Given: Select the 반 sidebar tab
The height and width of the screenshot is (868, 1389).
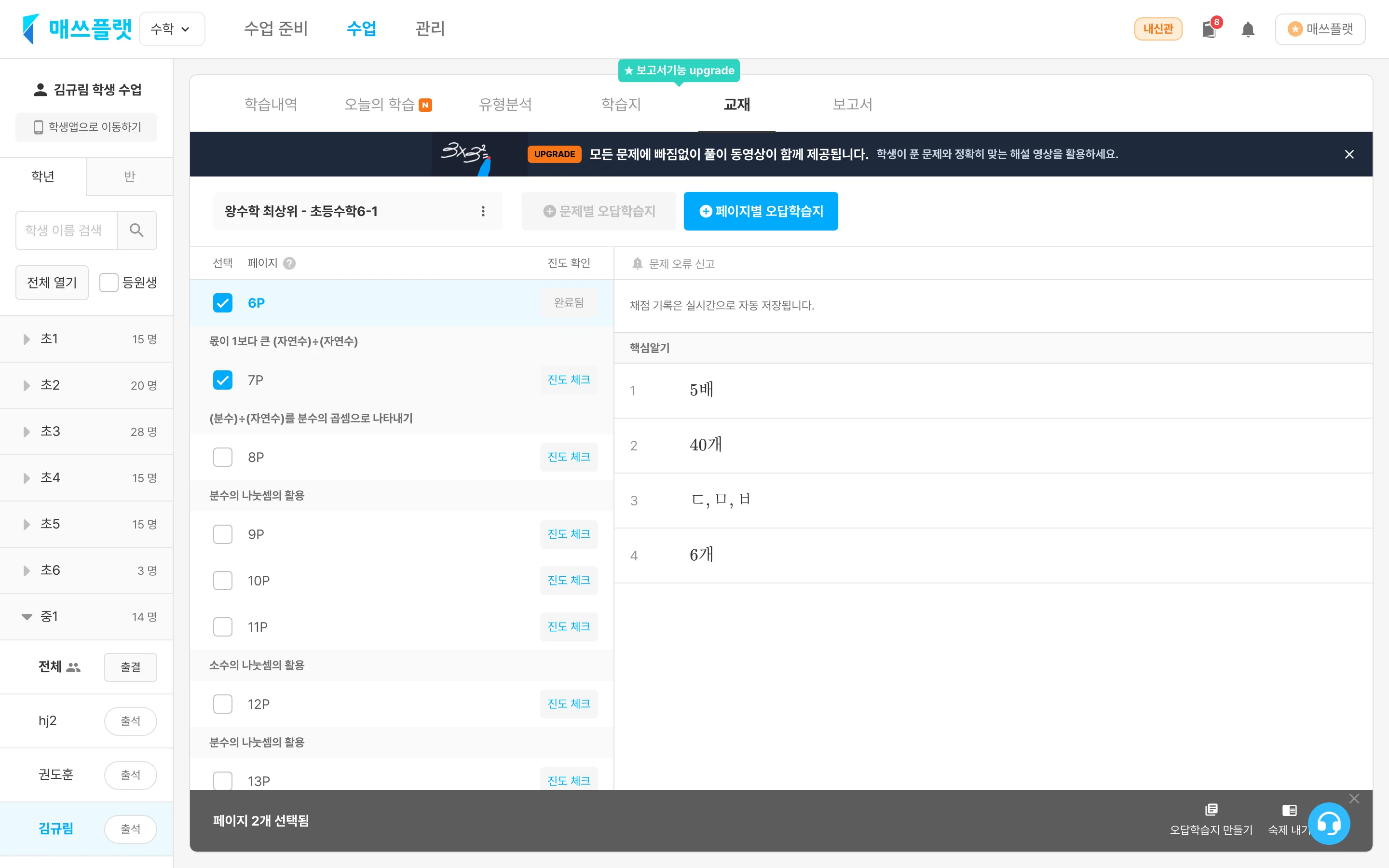Looking at the screenshot, I should pos(130,176).
